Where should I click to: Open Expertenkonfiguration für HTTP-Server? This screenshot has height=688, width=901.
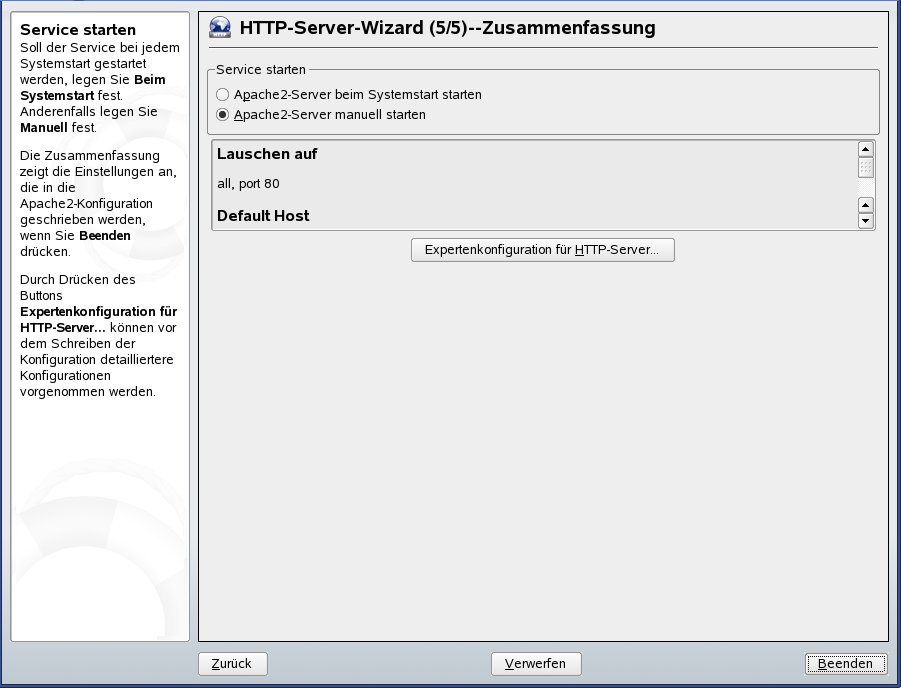pyautogui.click(x=542, y=250)
